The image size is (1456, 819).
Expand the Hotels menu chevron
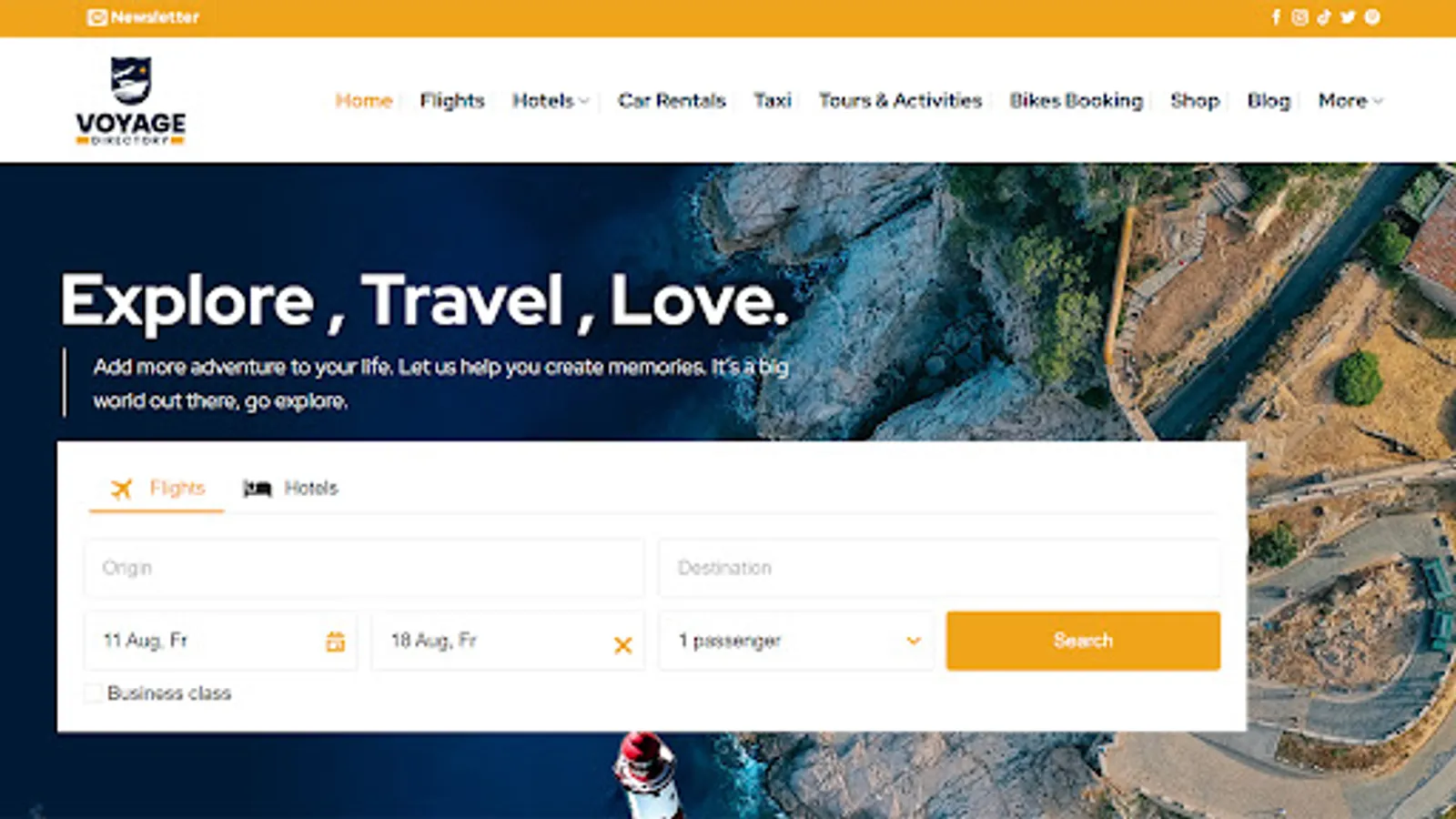coord(584,101)
